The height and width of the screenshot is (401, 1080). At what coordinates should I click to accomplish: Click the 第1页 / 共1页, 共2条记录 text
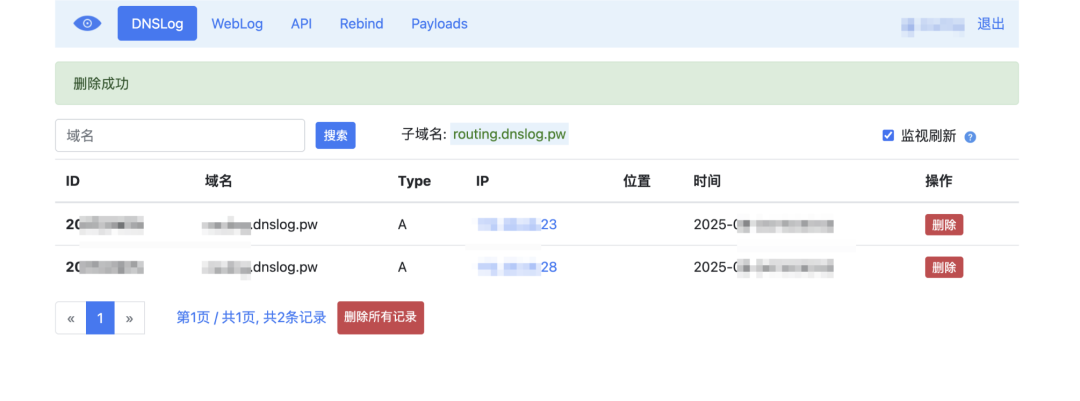tap(251, 318)
